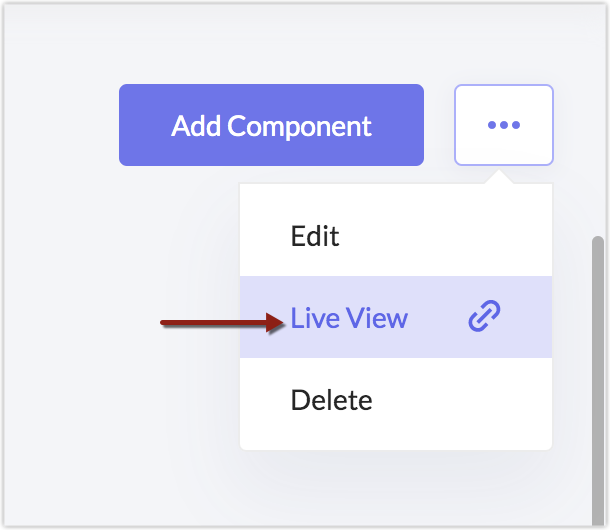Hit the link icon in highlighted row
The image size is (610, 530).
(x=484, y=318)
